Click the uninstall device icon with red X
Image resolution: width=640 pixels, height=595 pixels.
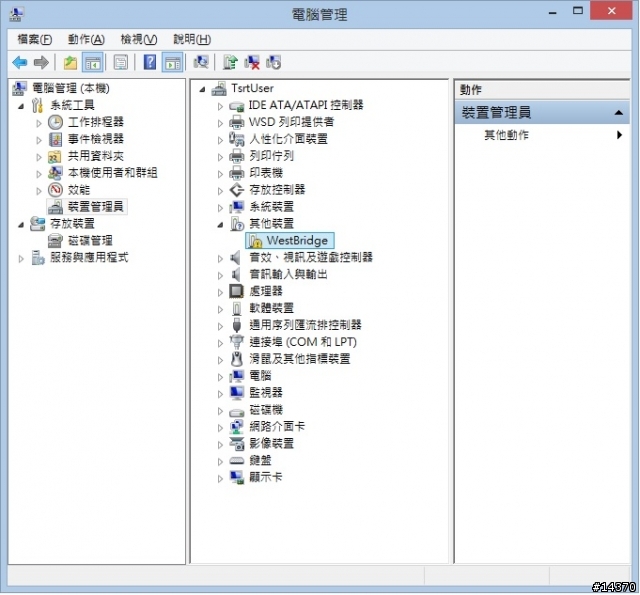pyautogui.click(x=252, y=62)
